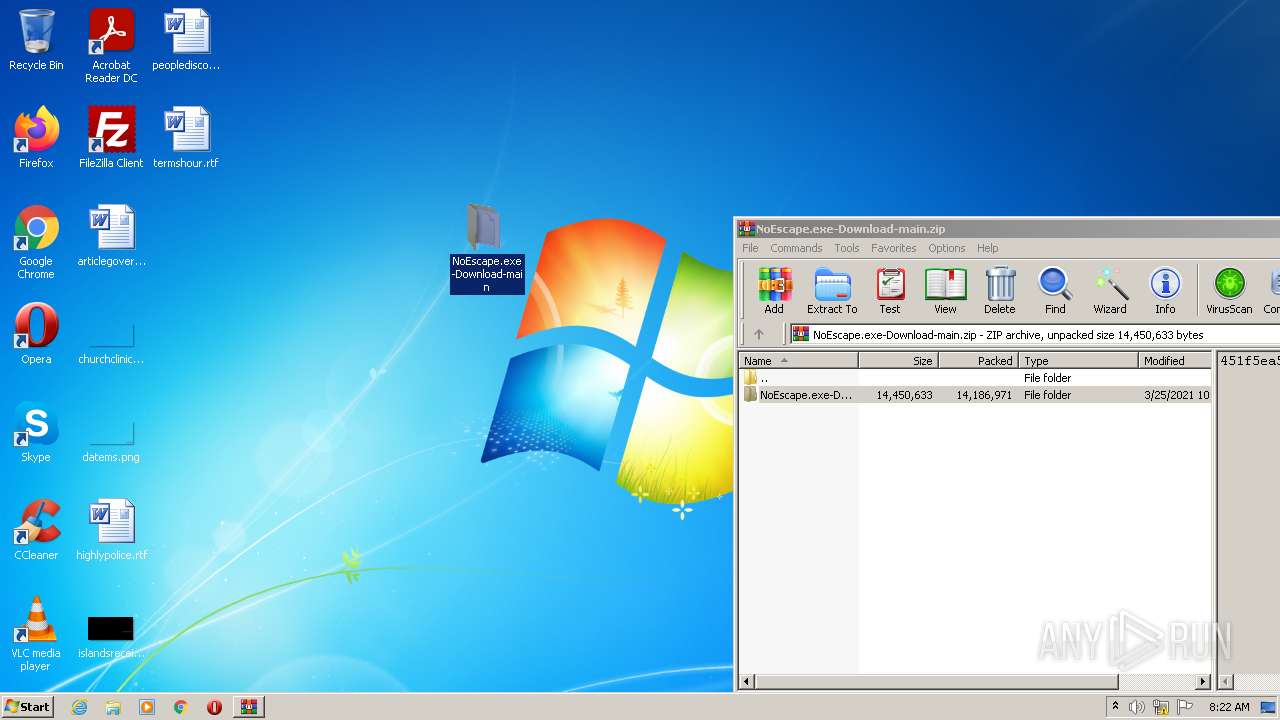Click the taskbar clock showing 8:22 AM

1229,707
